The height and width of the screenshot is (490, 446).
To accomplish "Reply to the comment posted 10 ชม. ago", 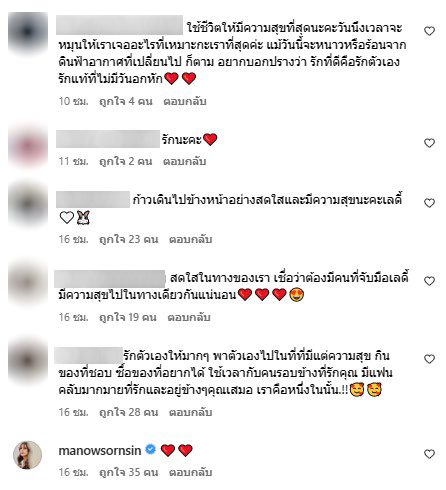I will click(x=185, y=101).
